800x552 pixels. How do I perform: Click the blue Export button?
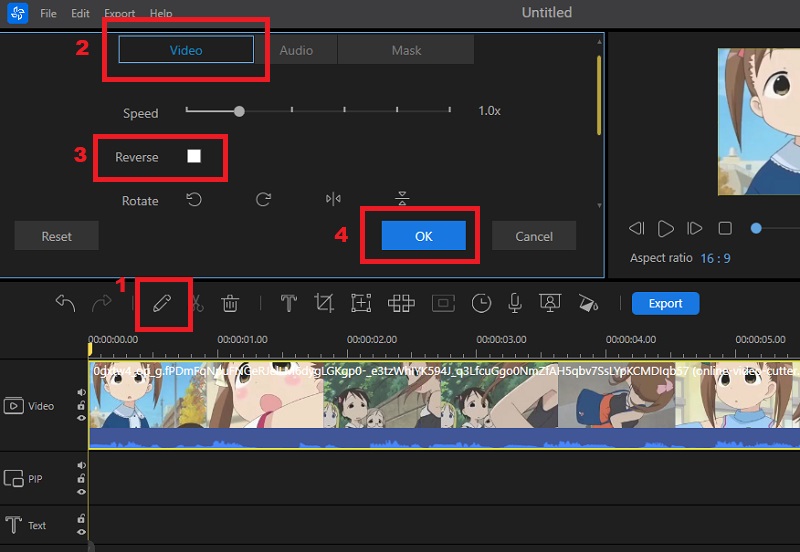coord(665,304)
